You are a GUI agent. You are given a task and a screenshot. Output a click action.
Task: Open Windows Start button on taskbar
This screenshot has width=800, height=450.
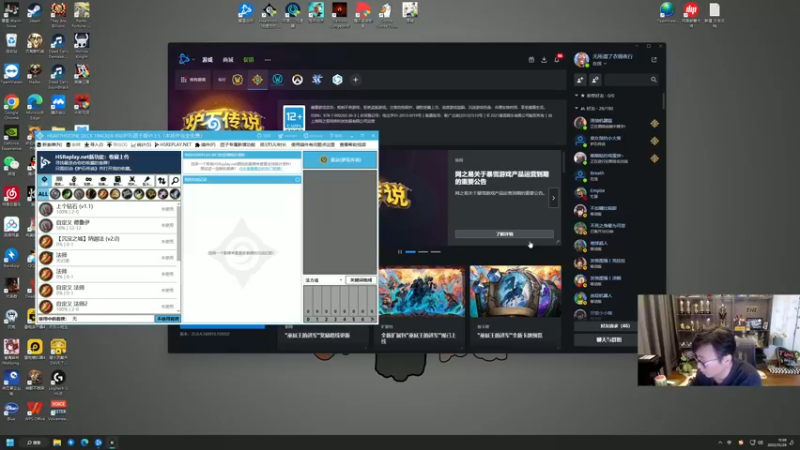[10, 442]
